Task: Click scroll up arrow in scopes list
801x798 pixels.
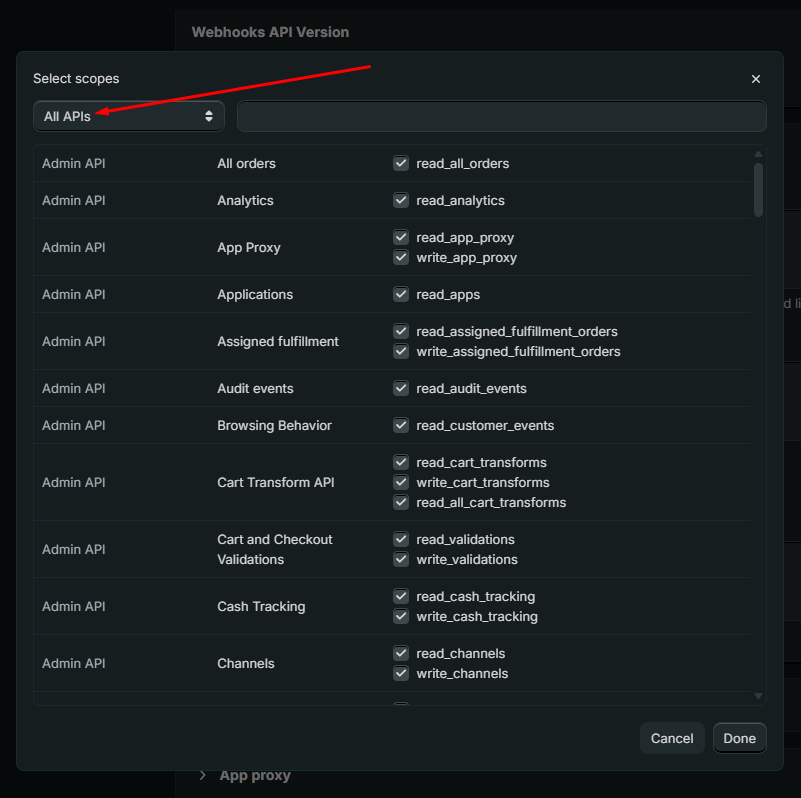Action: point(758,154)
